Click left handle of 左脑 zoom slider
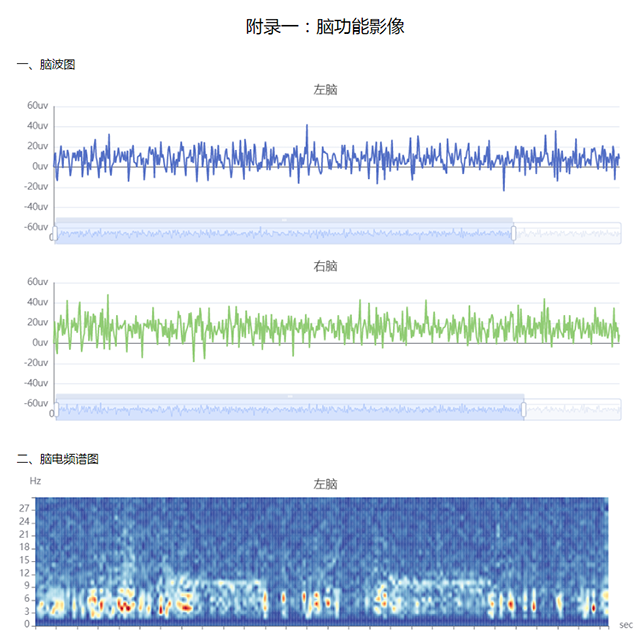This screenshot has height=631, width=640. [56, 233]
